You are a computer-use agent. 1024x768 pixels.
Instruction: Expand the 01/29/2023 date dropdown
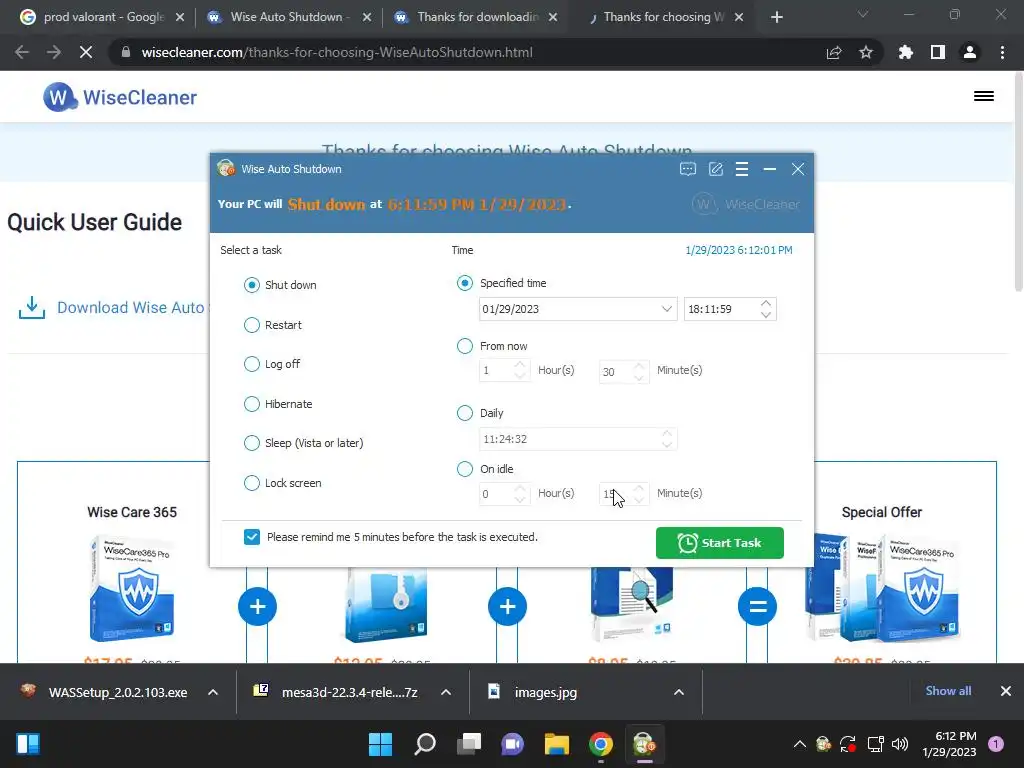coord(666,309)
